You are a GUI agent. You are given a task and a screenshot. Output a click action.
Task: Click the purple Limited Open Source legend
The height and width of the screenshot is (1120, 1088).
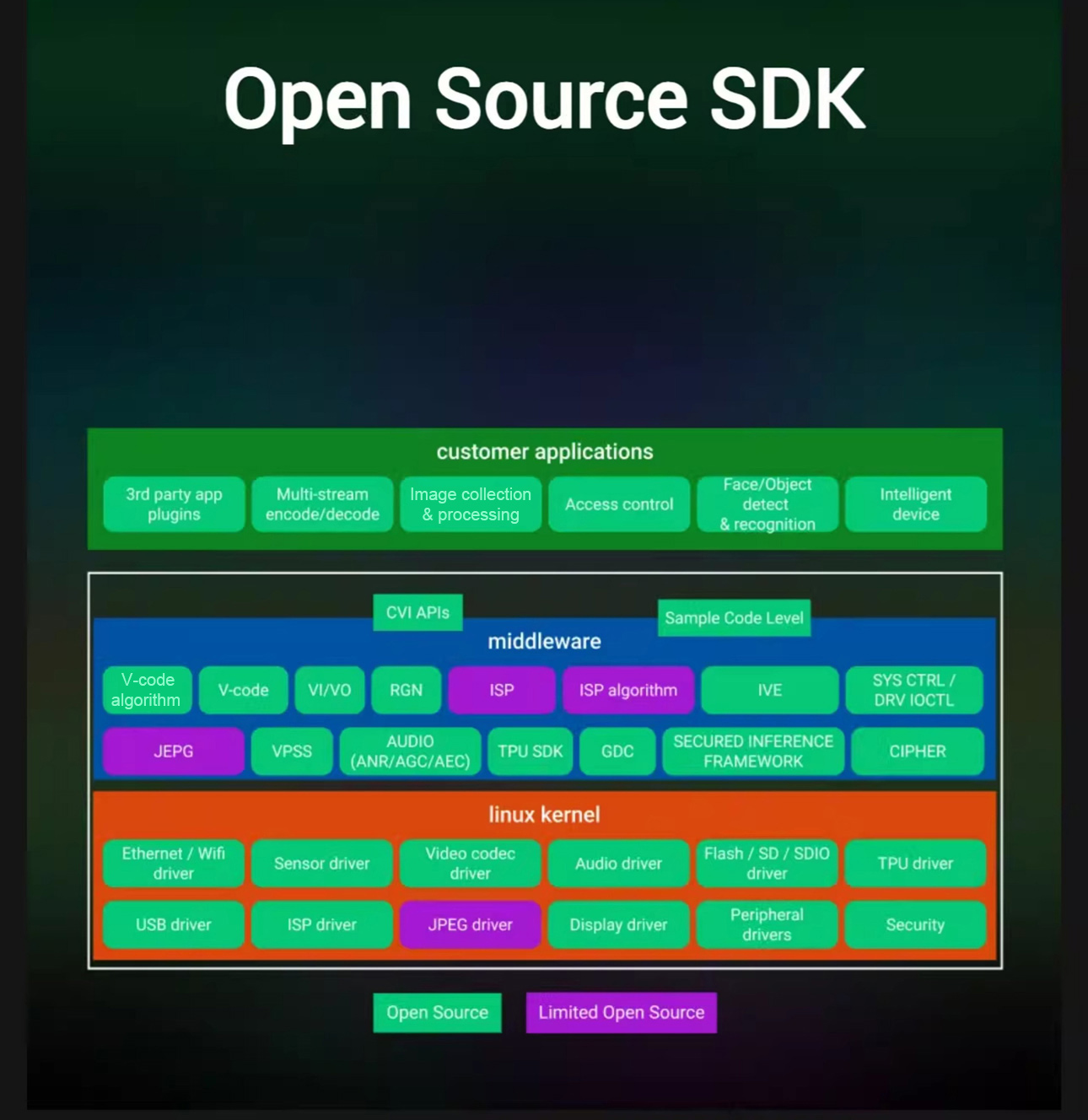click(x=621, y=1013)
